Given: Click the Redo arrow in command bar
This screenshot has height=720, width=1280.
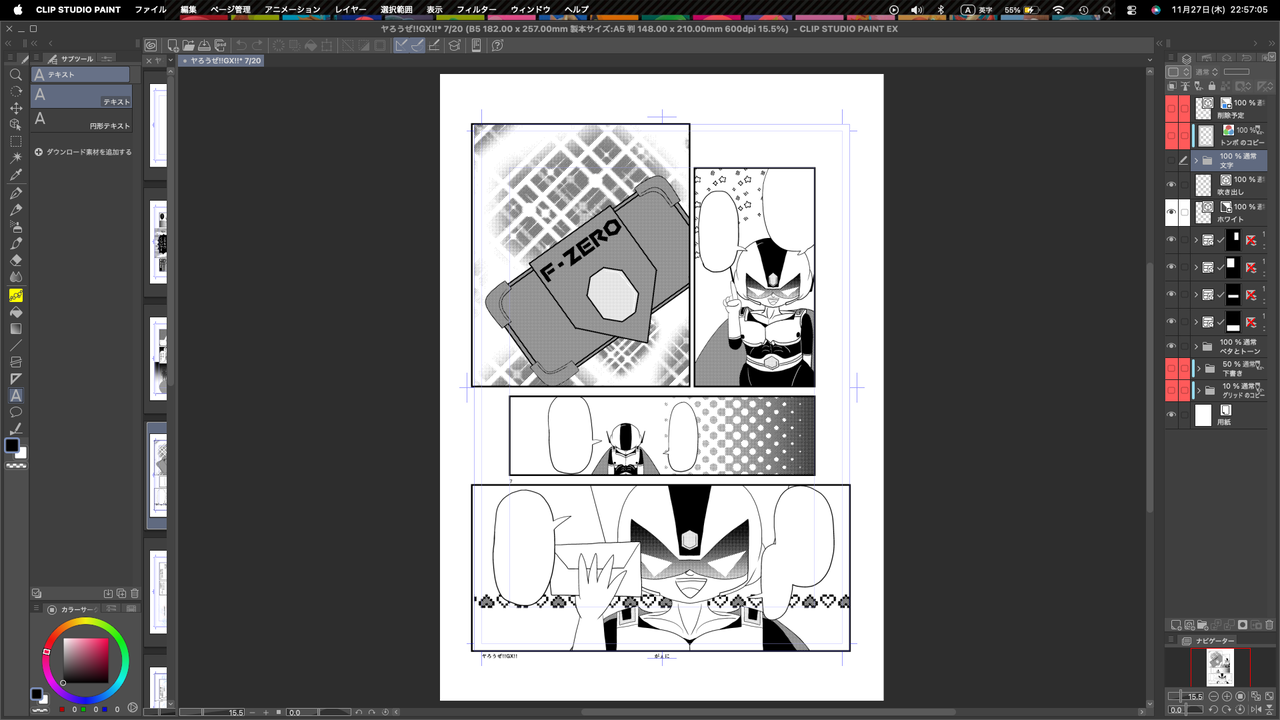Looking at the screenshot, I should pos(258,45).
